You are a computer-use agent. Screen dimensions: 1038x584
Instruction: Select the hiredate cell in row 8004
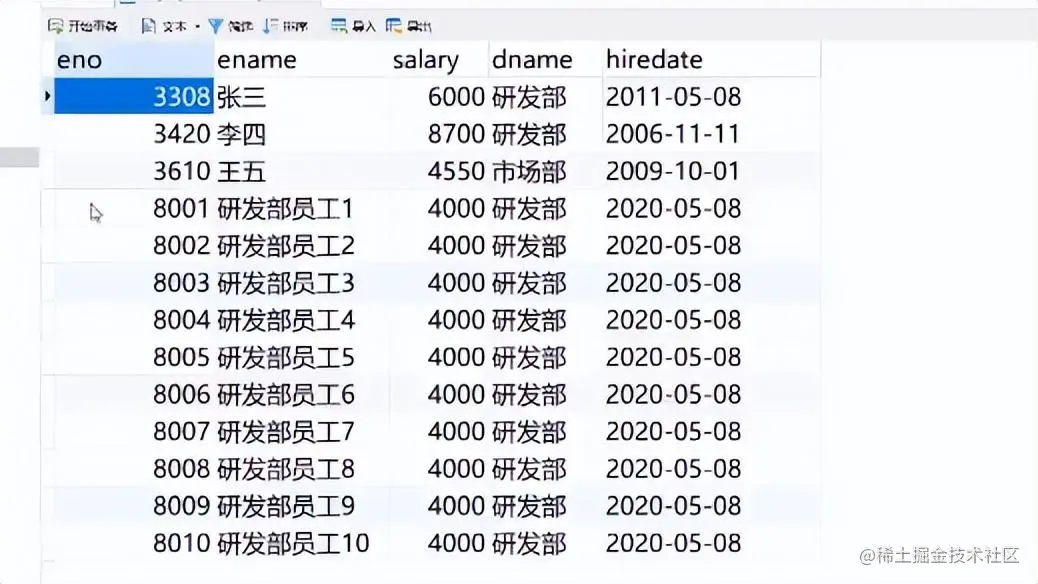tap(712, 320)
